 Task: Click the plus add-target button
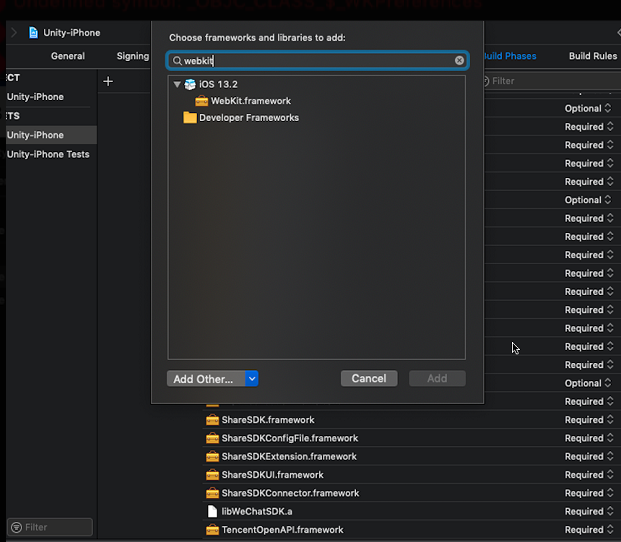(x=108, y=81)
